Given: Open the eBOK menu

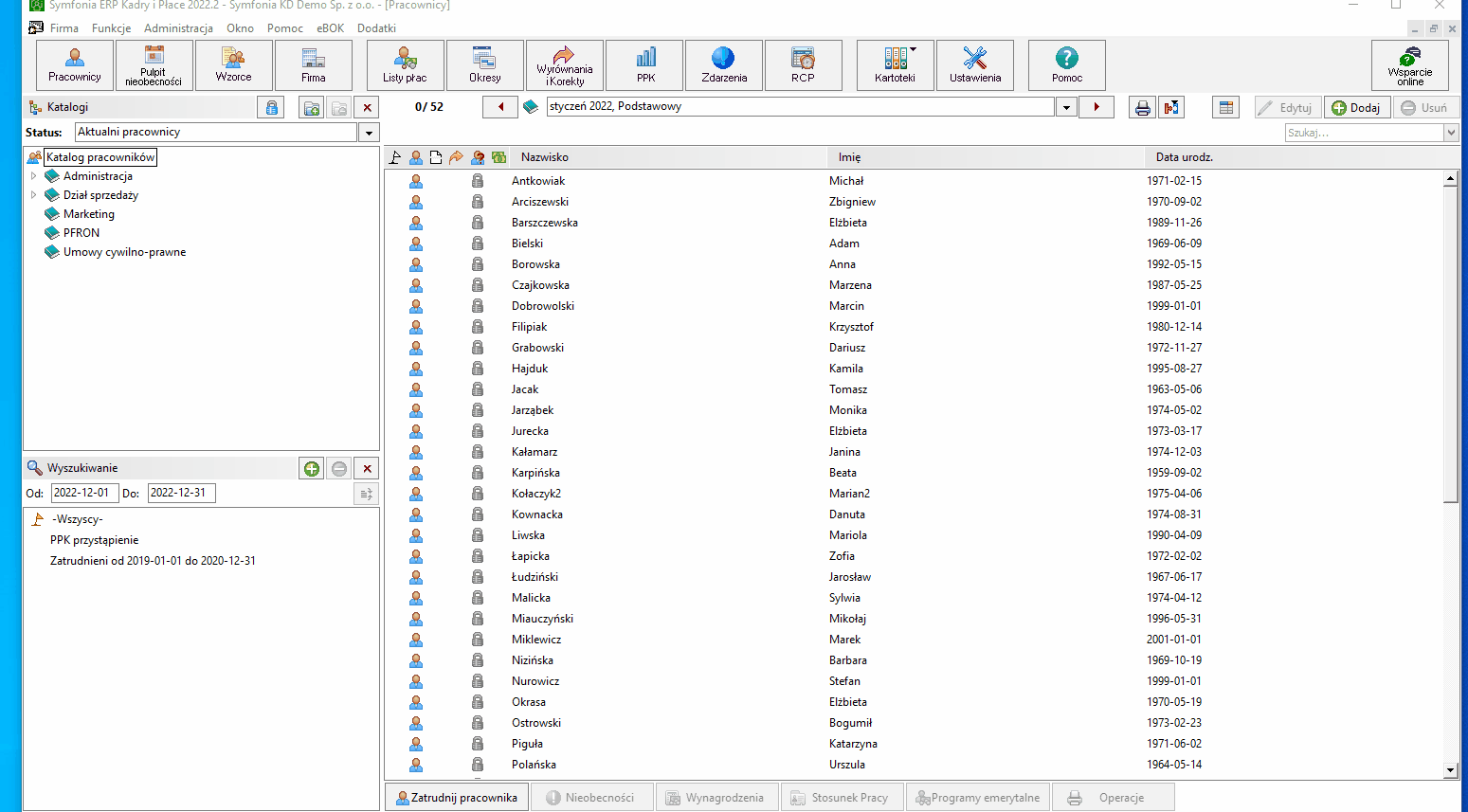Looking at the screenshot, I should pos(330,28).
